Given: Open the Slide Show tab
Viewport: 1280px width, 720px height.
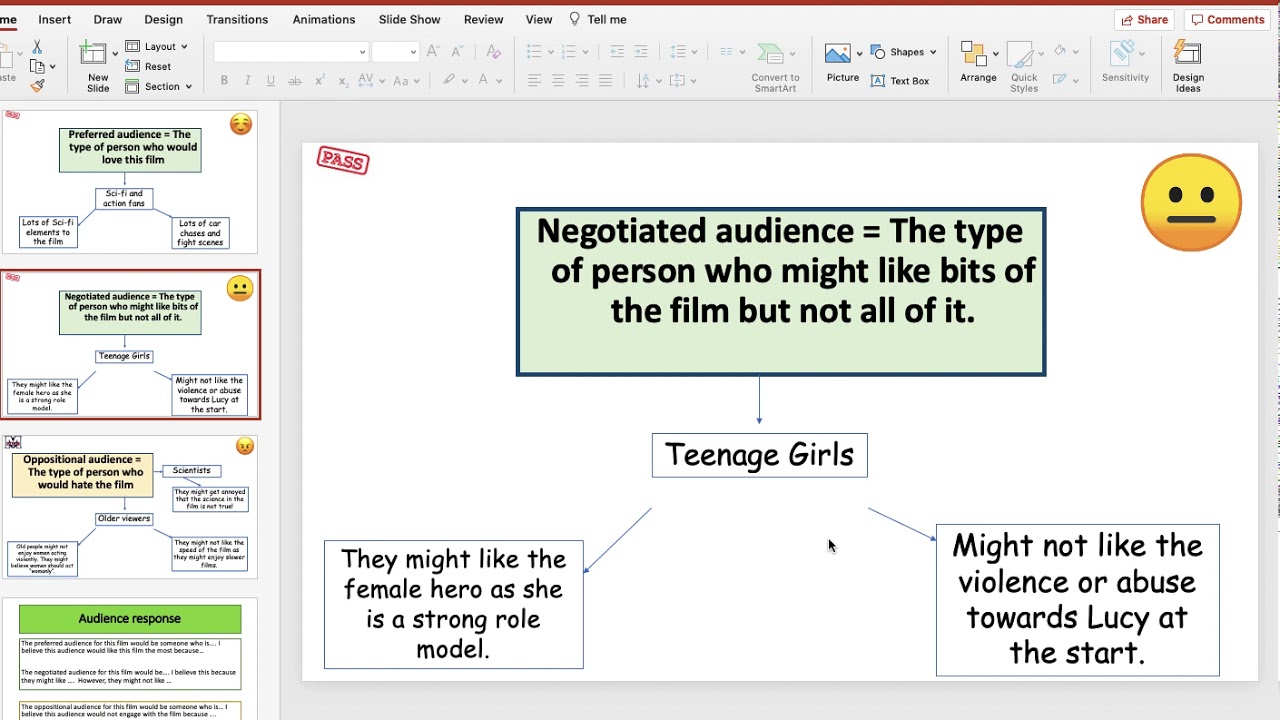Looking at the screenshot, I should 409,19.
